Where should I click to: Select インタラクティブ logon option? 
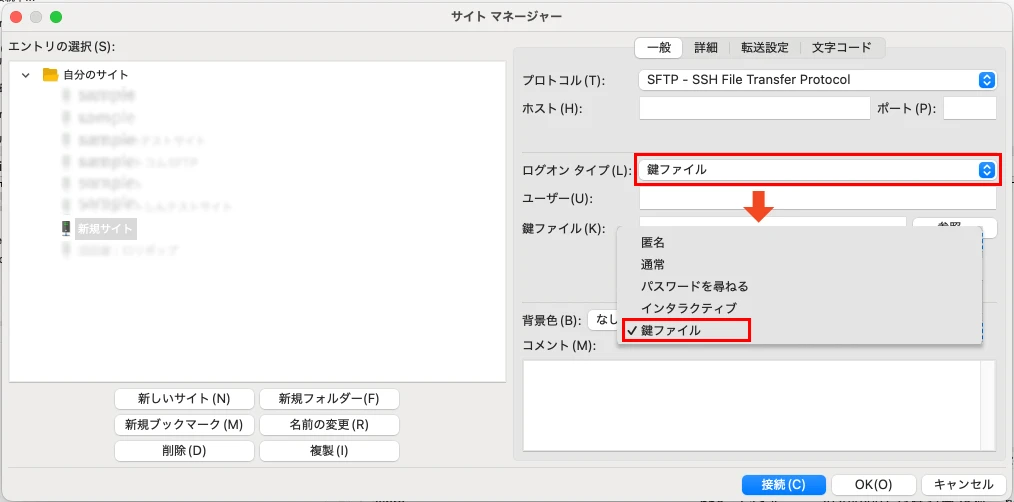(x=688, y=308)
